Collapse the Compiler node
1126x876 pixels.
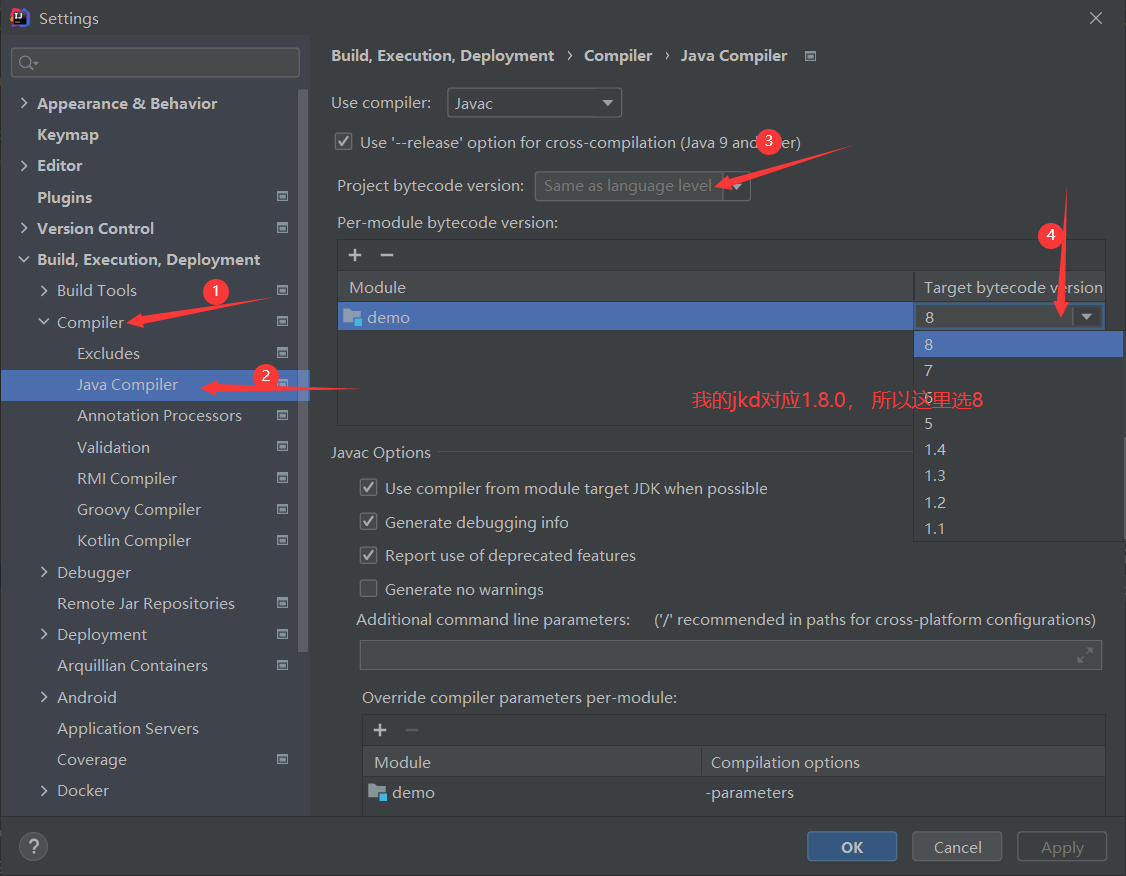pos(44,322)
